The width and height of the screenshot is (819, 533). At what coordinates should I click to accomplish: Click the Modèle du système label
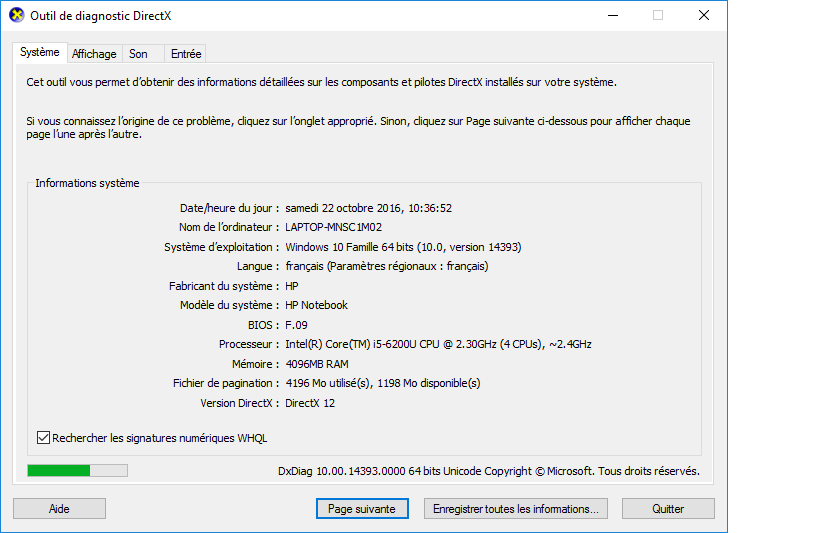pos(229,305)
